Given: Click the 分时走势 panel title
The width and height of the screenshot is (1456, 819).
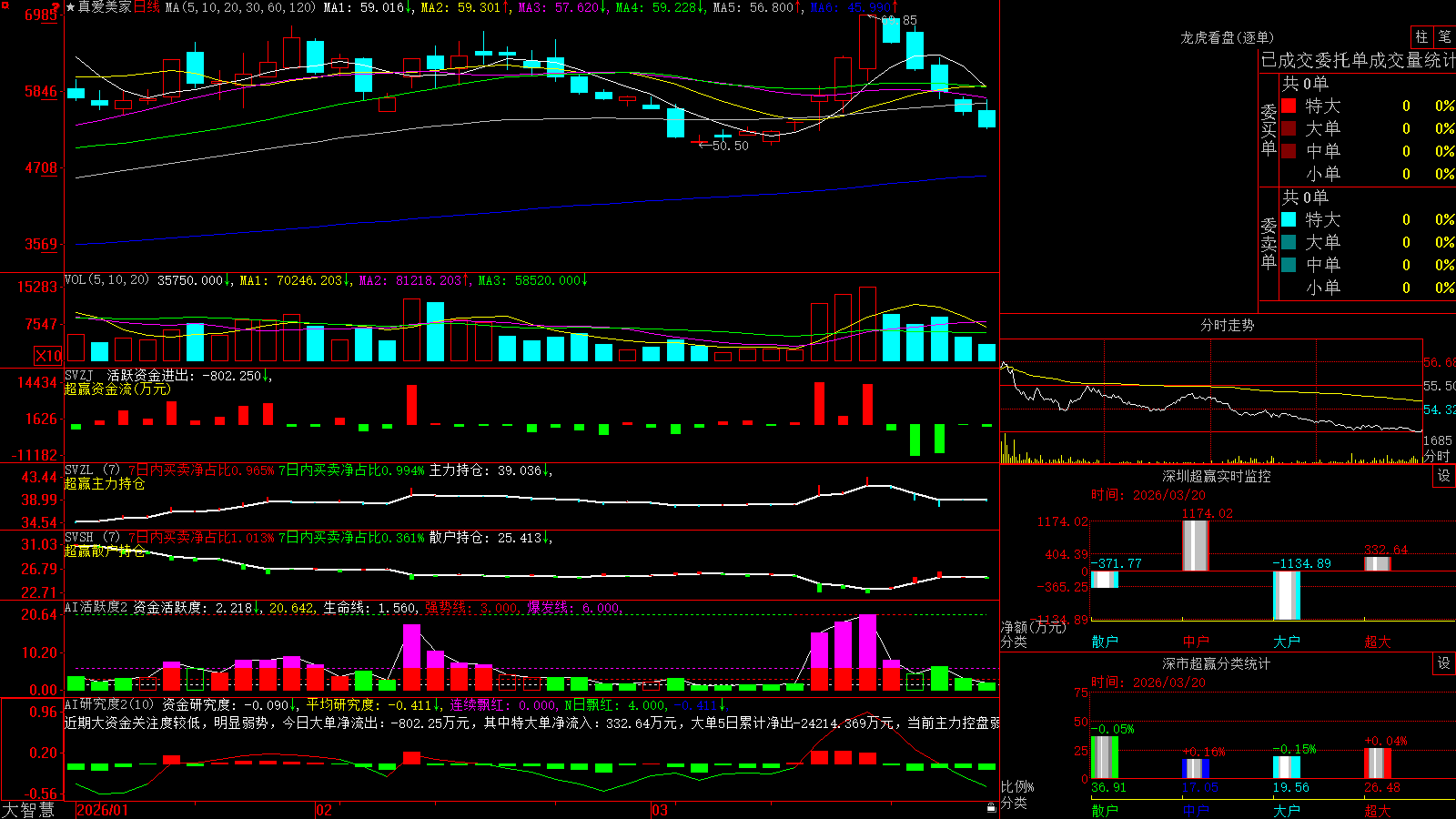Looking at the screenshot, I should click(1227, 325).
